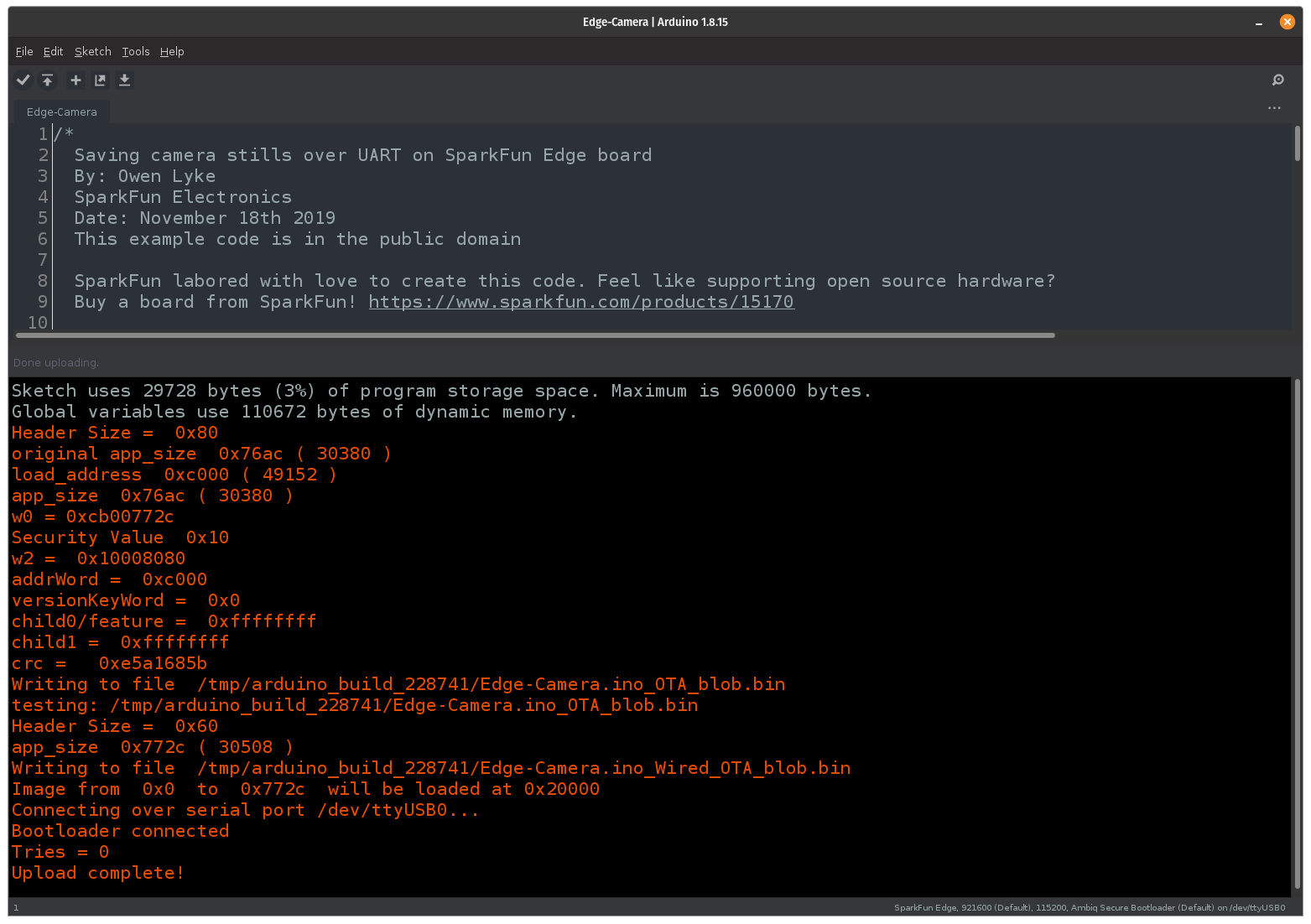Click the SparkFun Edge board info in status bar
The image size is (1311, 924).
pos(1089,907)
